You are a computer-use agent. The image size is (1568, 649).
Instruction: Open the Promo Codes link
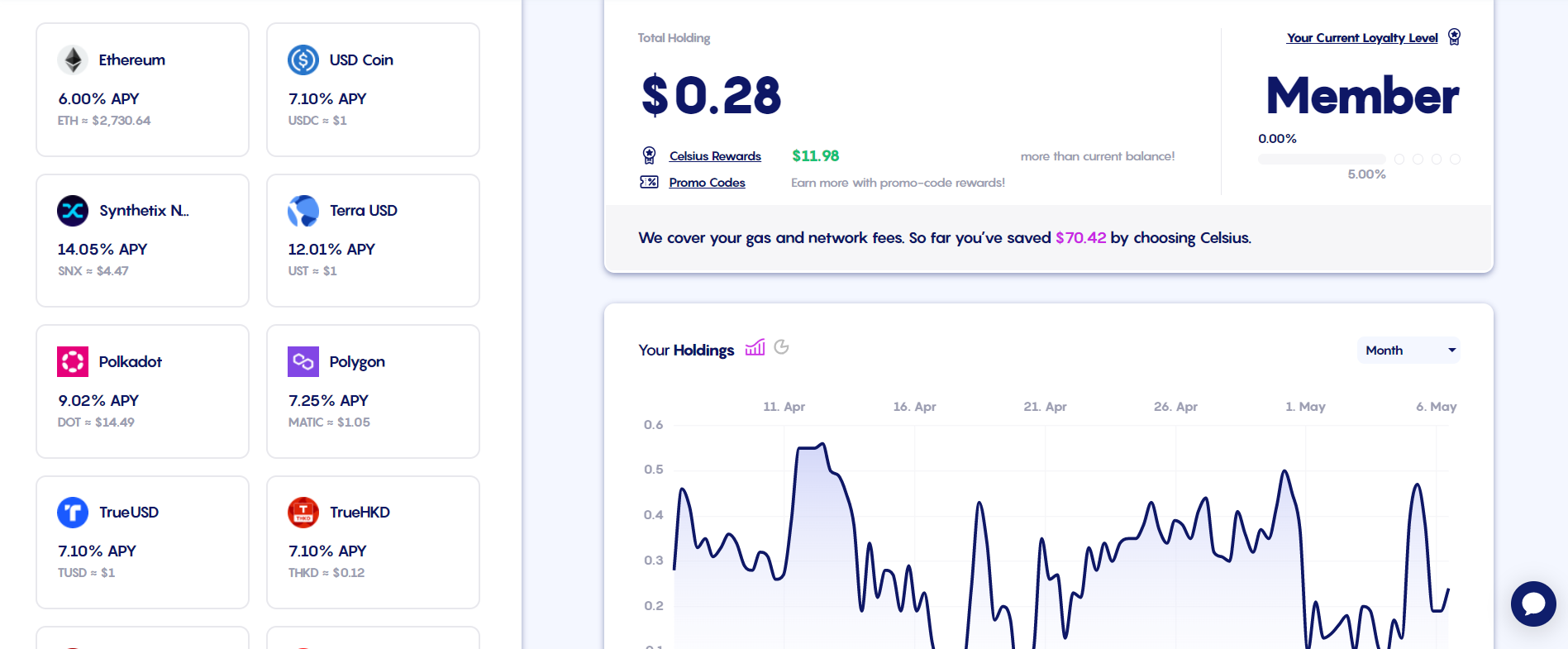707,183
